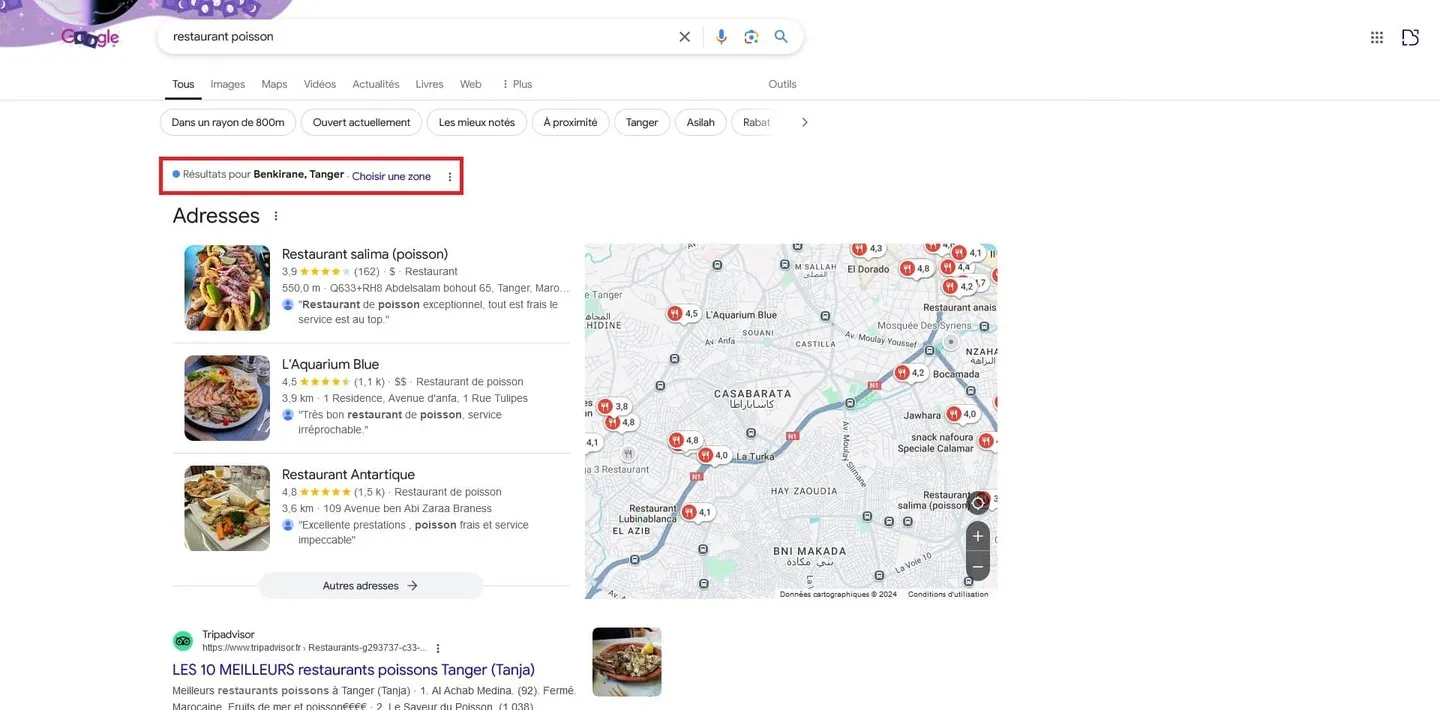Open the L'Aquarium Blue listing
This screenshot has height=710, width=1440.
coord(330,364)
